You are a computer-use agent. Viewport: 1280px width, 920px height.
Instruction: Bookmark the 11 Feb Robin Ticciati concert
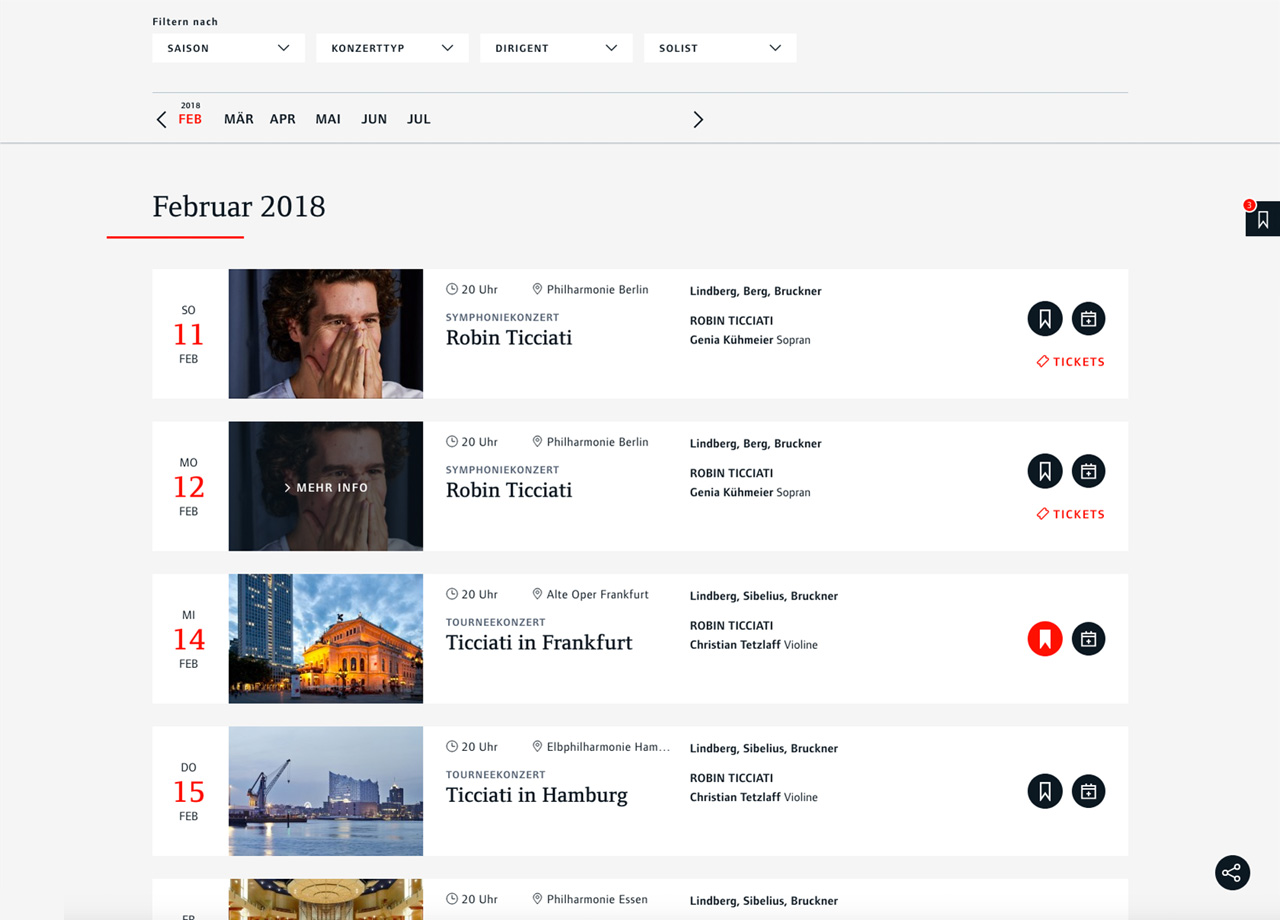[x=1045, y=319]
